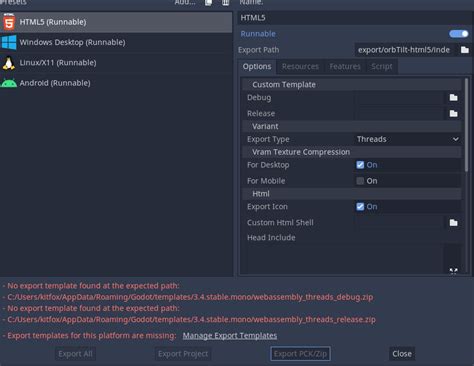Uncheck the For Desktop checkbox
This screenshot has width=474, height=366.
point(360,165)
